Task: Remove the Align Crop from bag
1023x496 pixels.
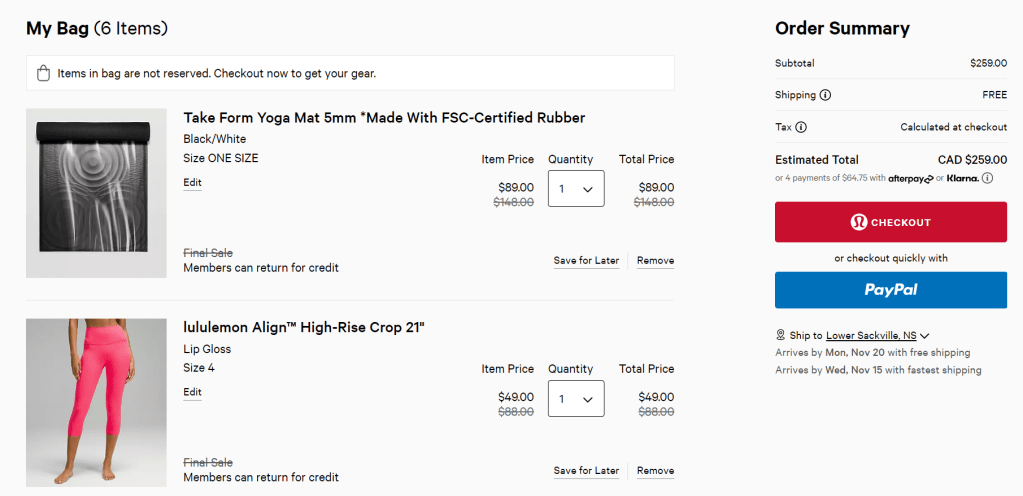Action: click(655, 470)
